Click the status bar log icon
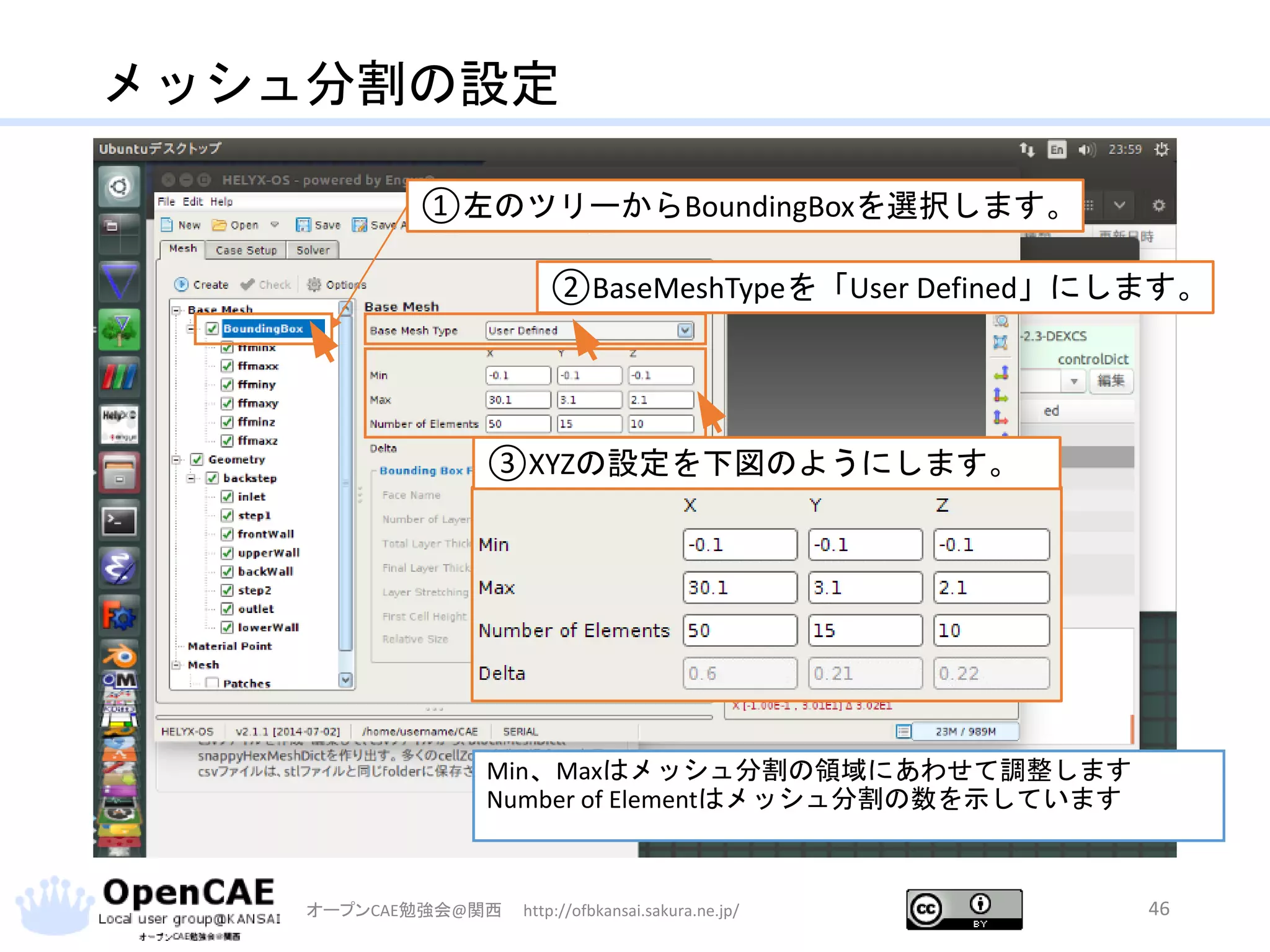Viewport: 1270px width, 952px height. [904, 731]
